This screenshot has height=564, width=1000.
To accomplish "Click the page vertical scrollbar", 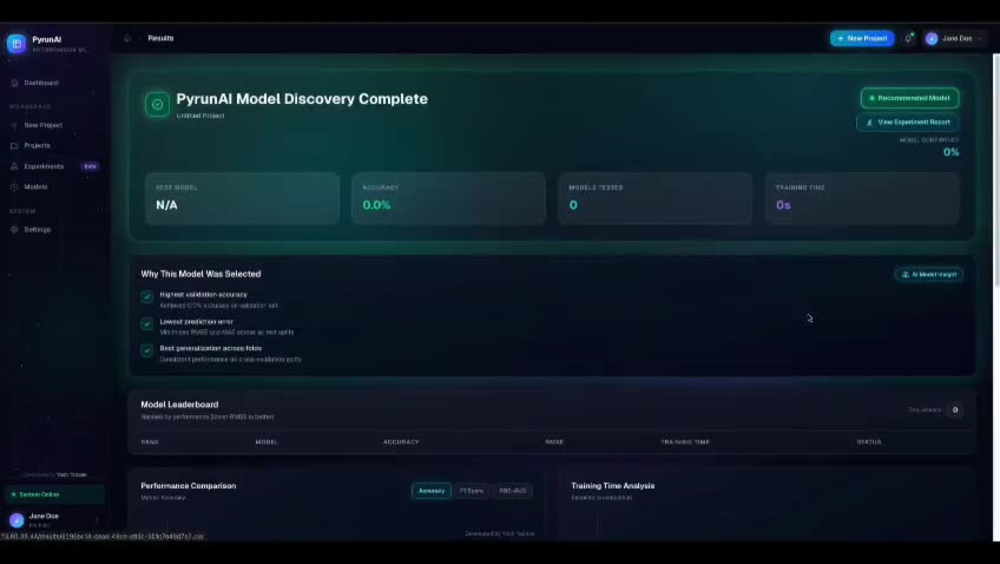I will pos(997,169).
